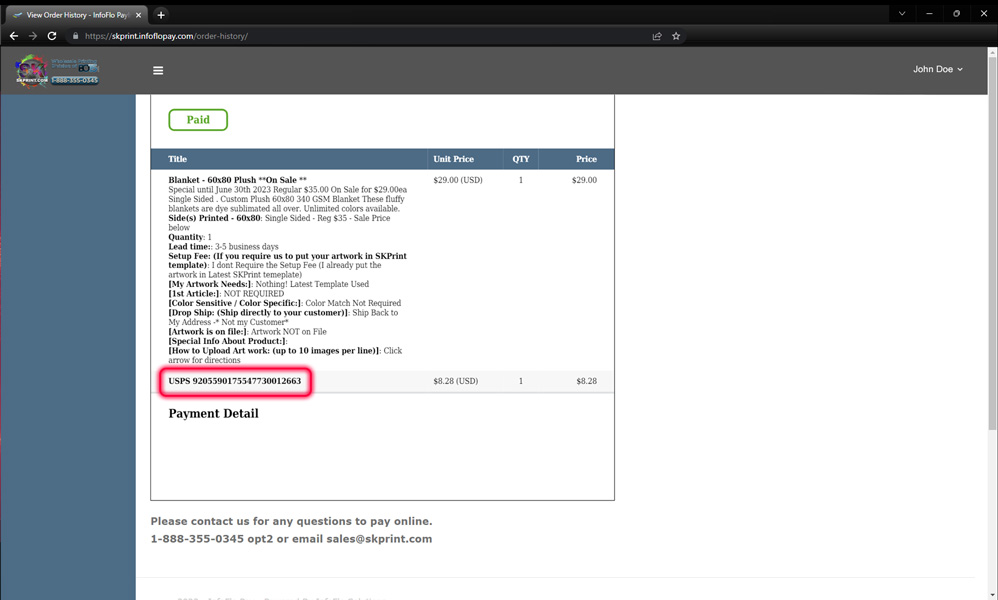Expand the John Doe account menu
The height and width of the screenshot is (600, 998).
click(x=938, y=69)
